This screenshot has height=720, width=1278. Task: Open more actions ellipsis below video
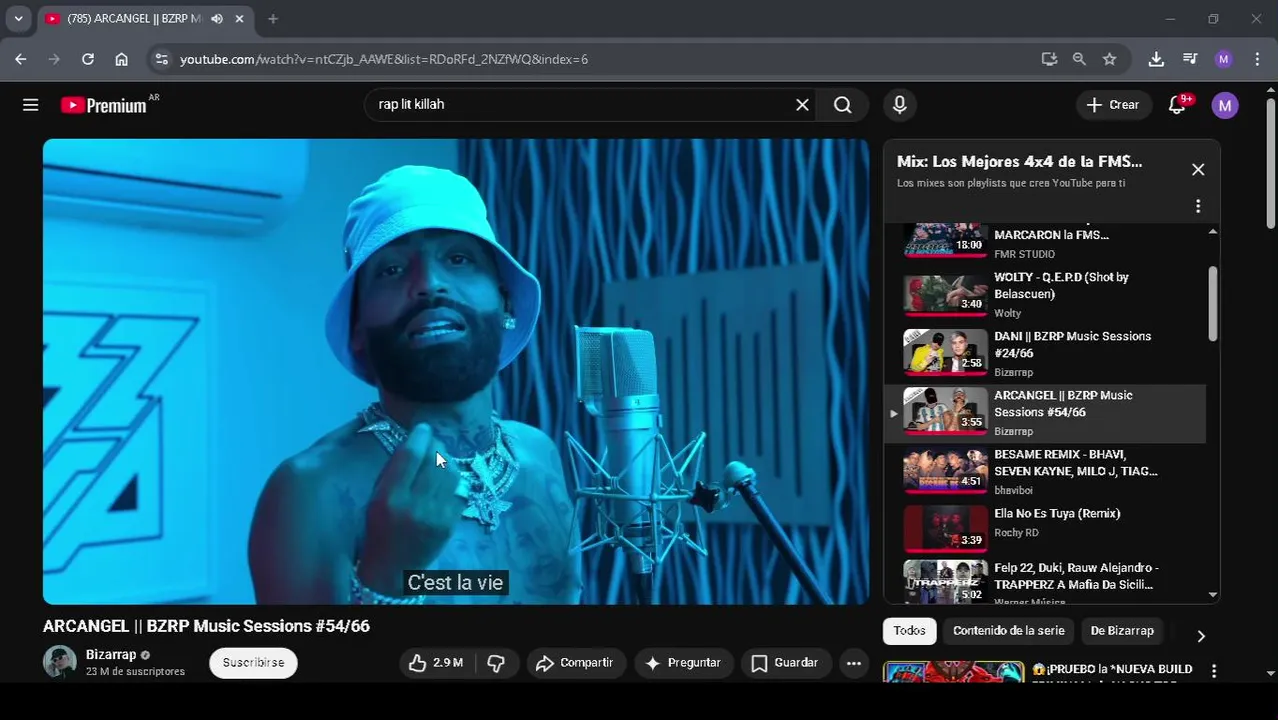coord(853,663)
